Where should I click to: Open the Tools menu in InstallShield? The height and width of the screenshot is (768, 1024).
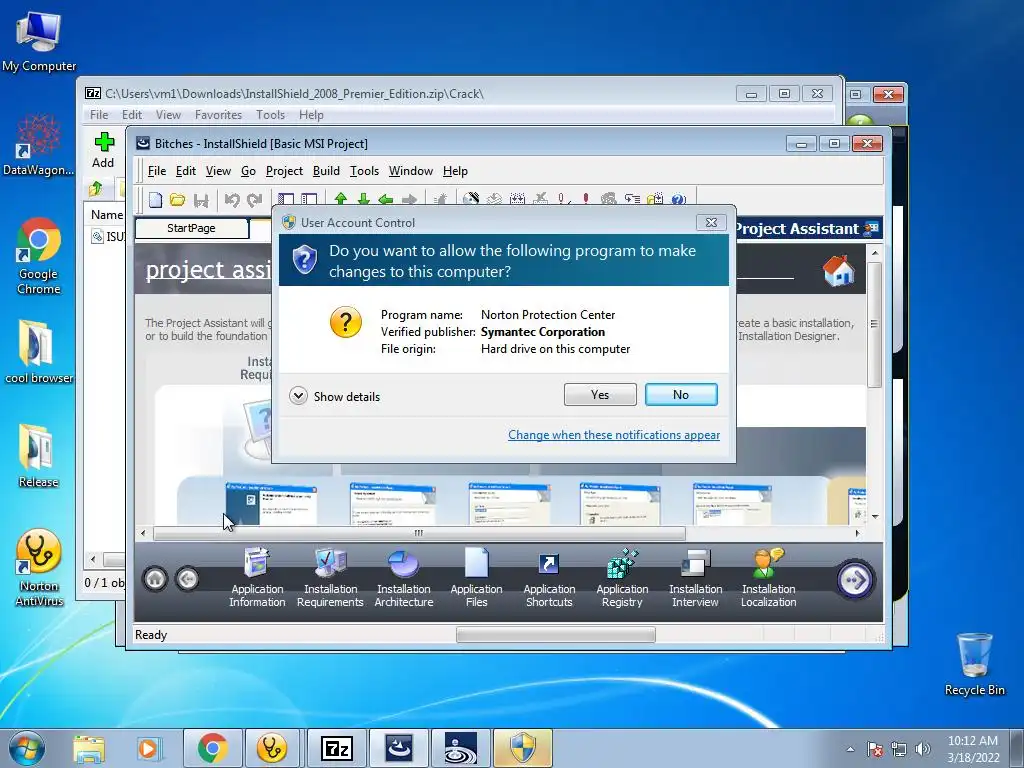tap(364, 171)
